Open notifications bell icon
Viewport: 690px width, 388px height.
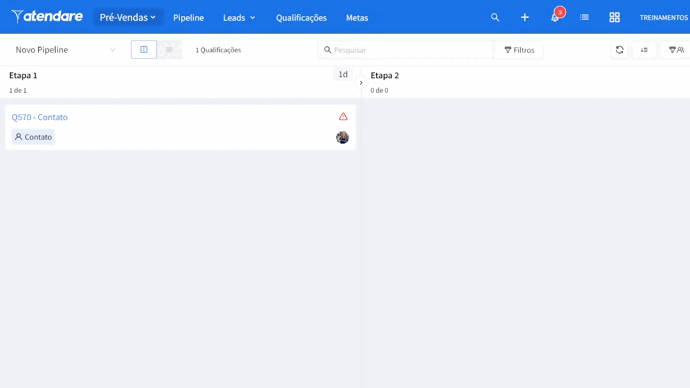[555, 17]
